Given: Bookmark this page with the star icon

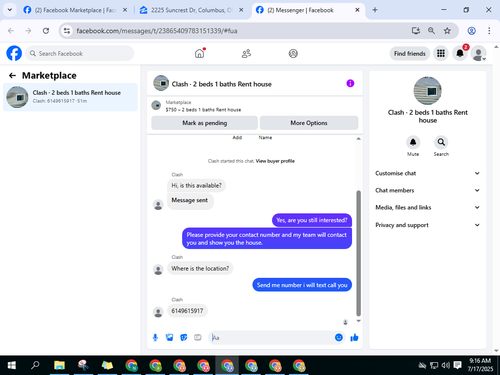Looking at the screenshot, I should coord(447,31).
